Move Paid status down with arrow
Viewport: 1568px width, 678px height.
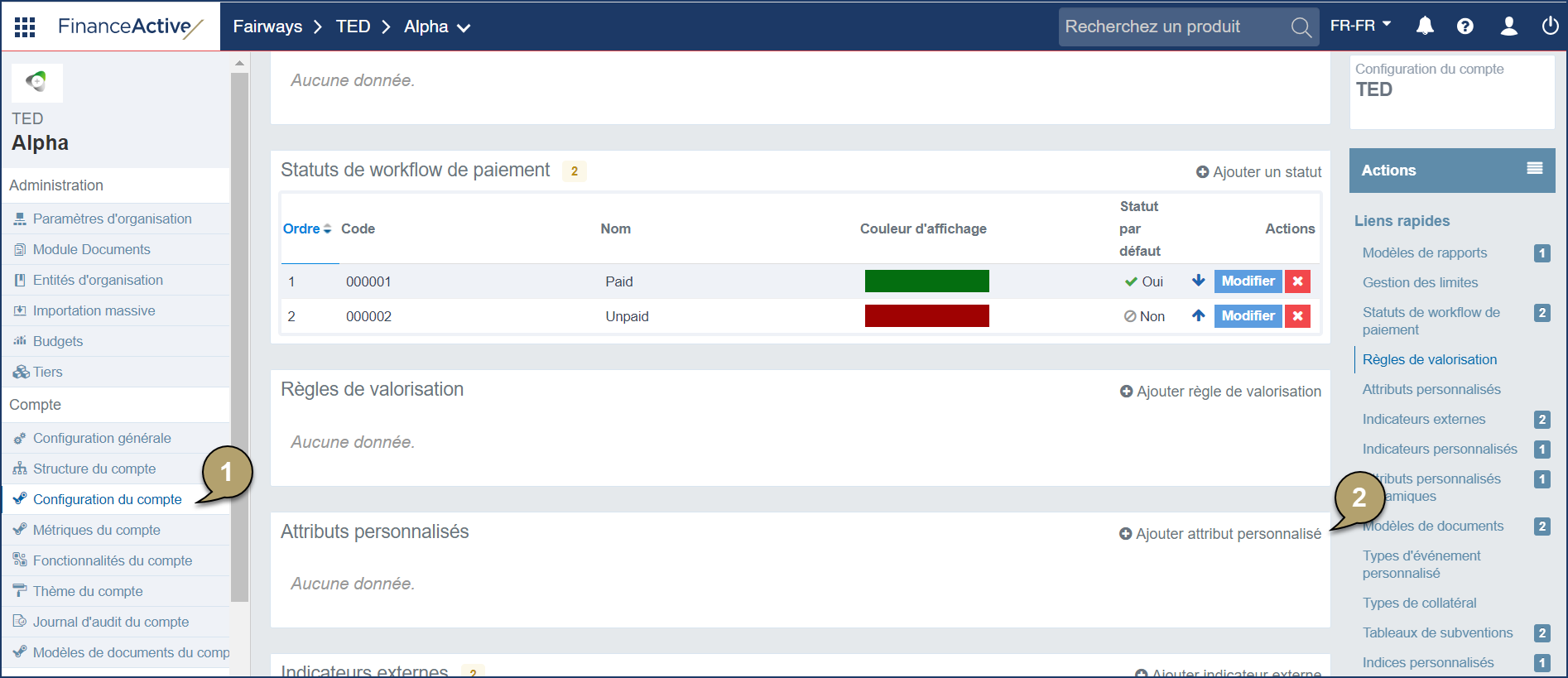1198,281
